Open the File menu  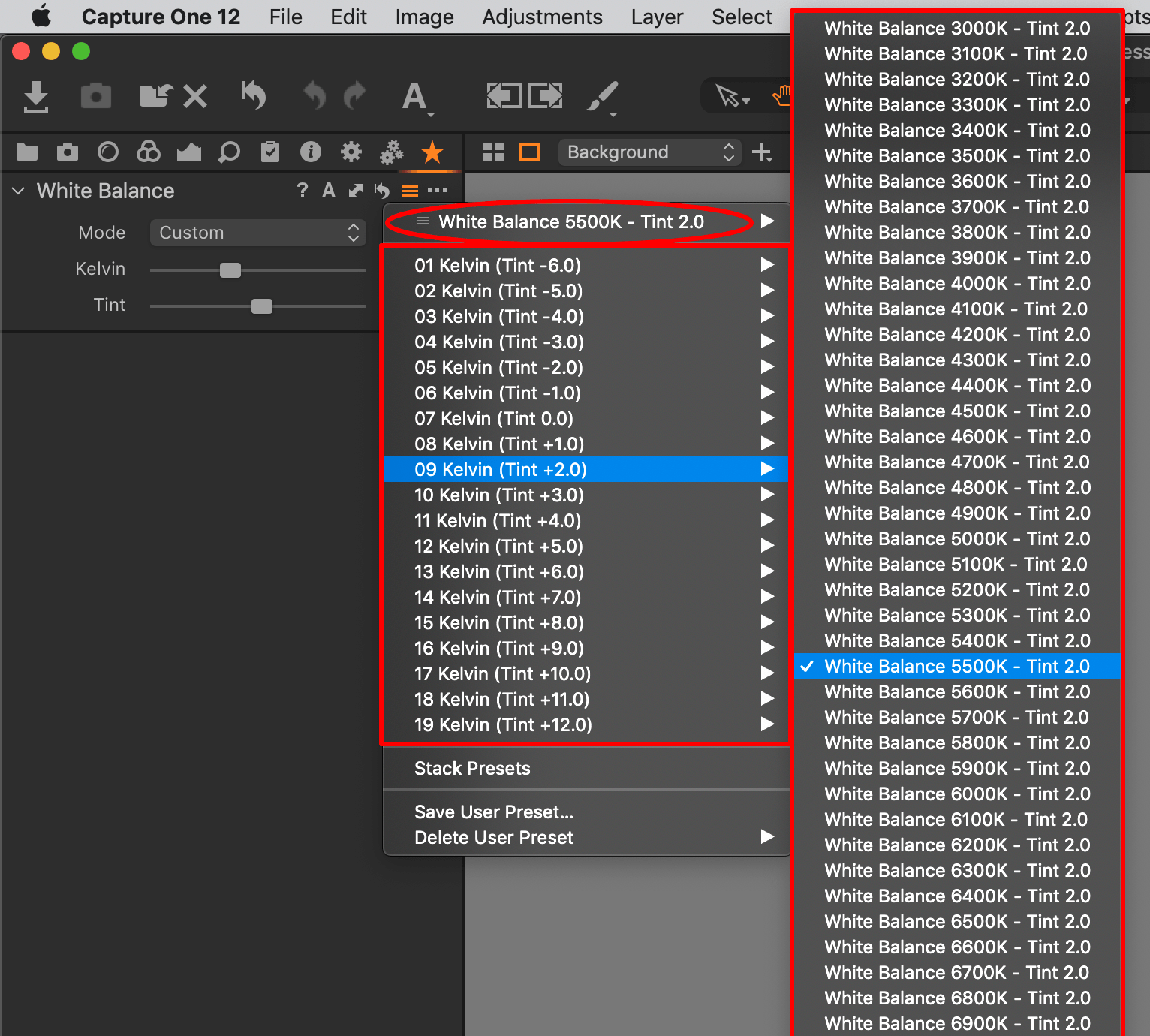point(286,17)
